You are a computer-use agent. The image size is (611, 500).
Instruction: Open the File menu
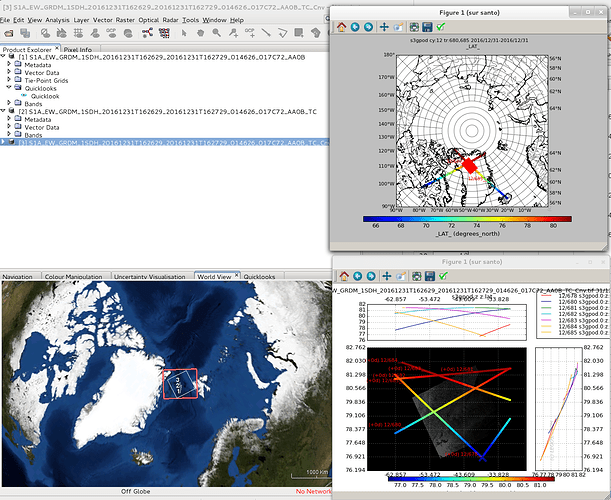[x=5, y=20]
